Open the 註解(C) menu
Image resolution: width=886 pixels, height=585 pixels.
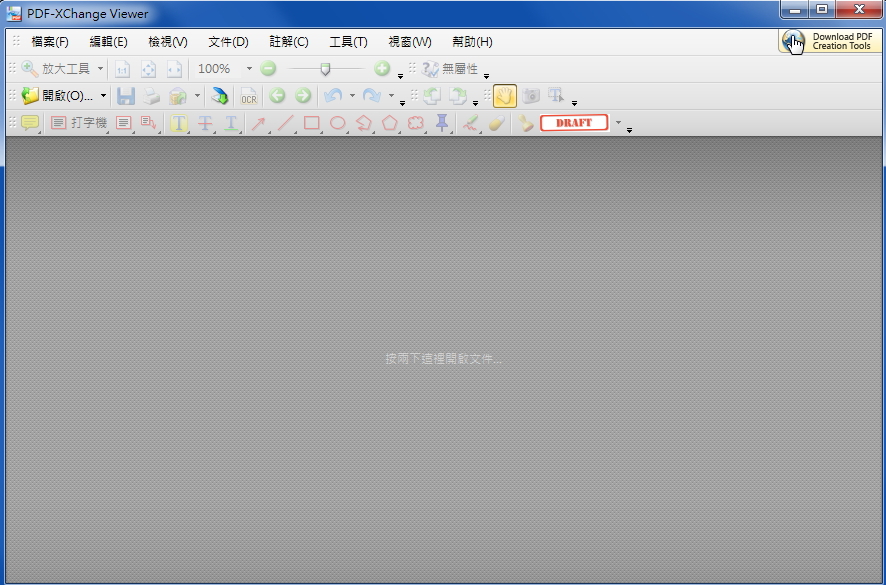point(289,42)
